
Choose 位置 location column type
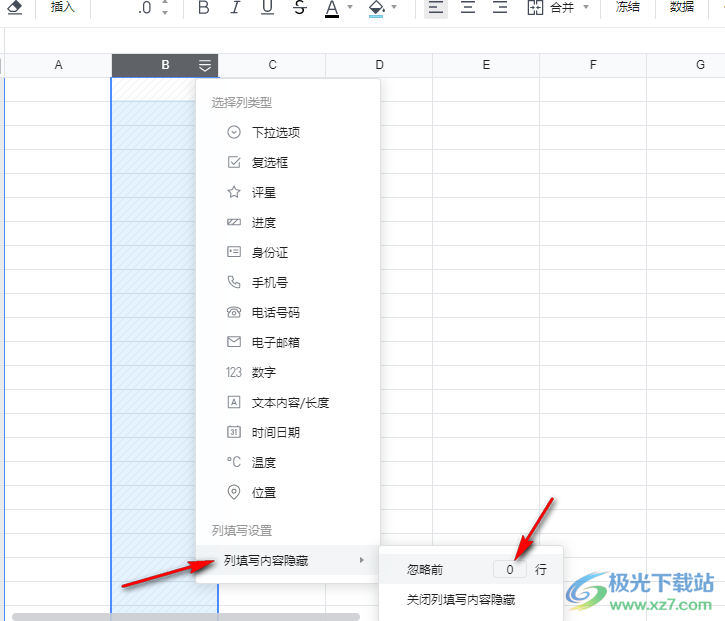[x=288, y=492]
